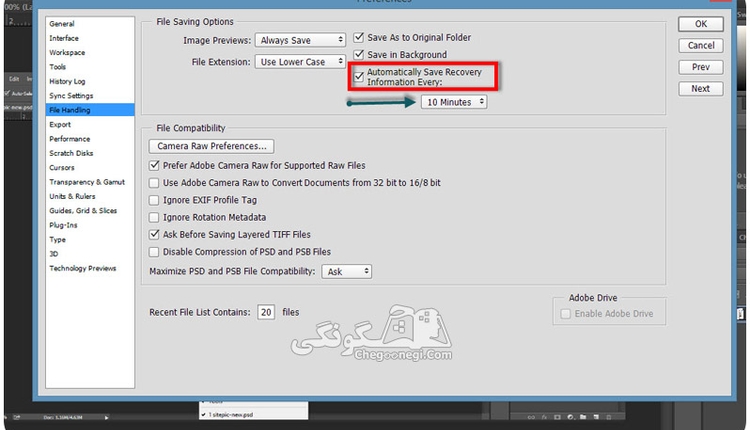Screen dimensions: 750x430
Task: Click the add layer mask icon
Action: 557,417
